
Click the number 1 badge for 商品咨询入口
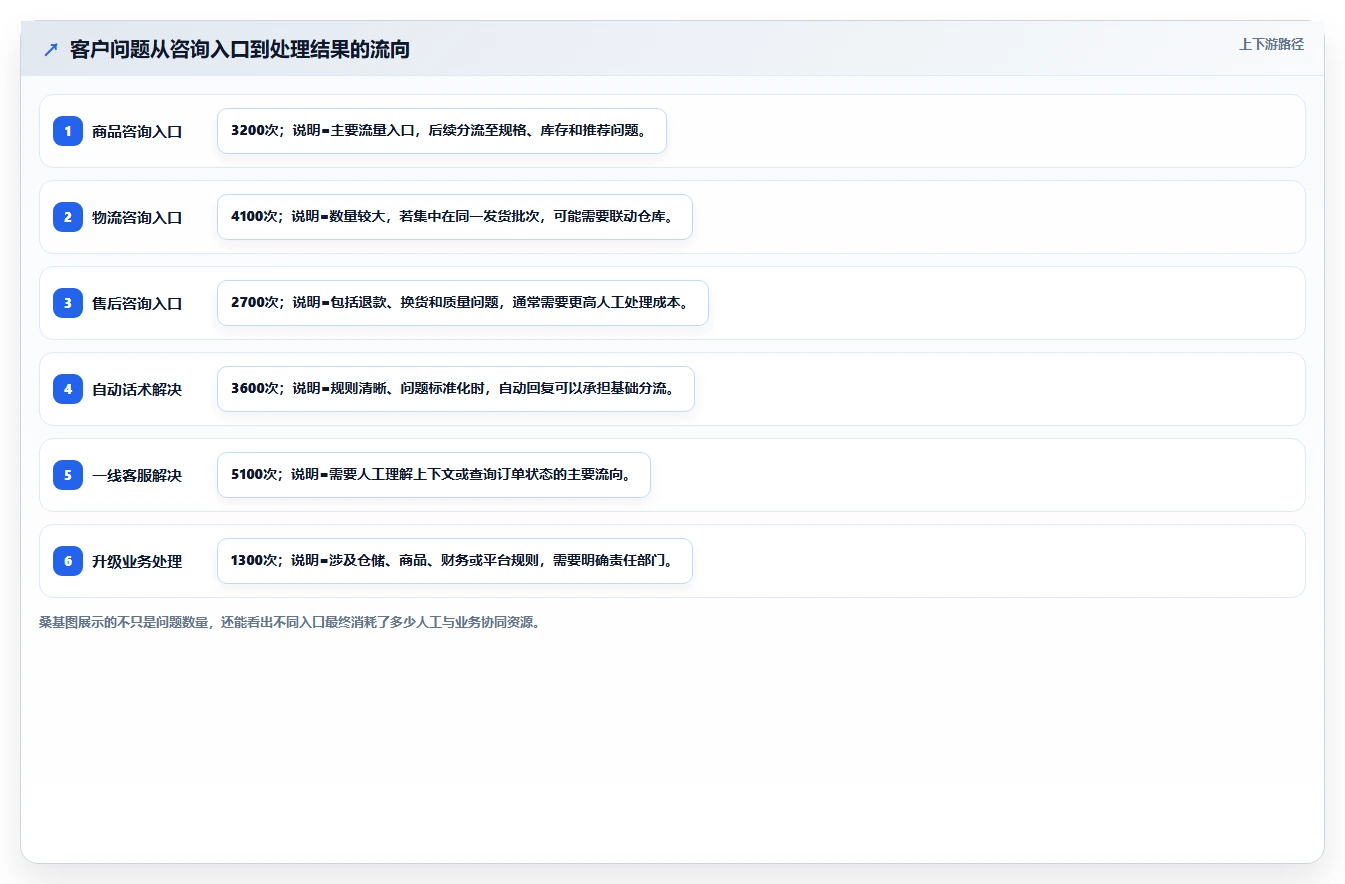click(68, 131)
